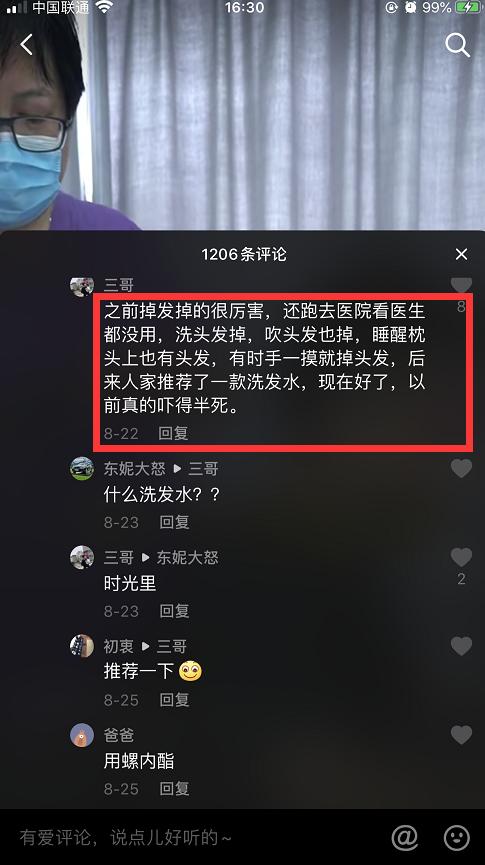The width and height of the screenshot is (485, 865).
Task: Close the 1206条评论 comments panel
Action: [461, 254]
